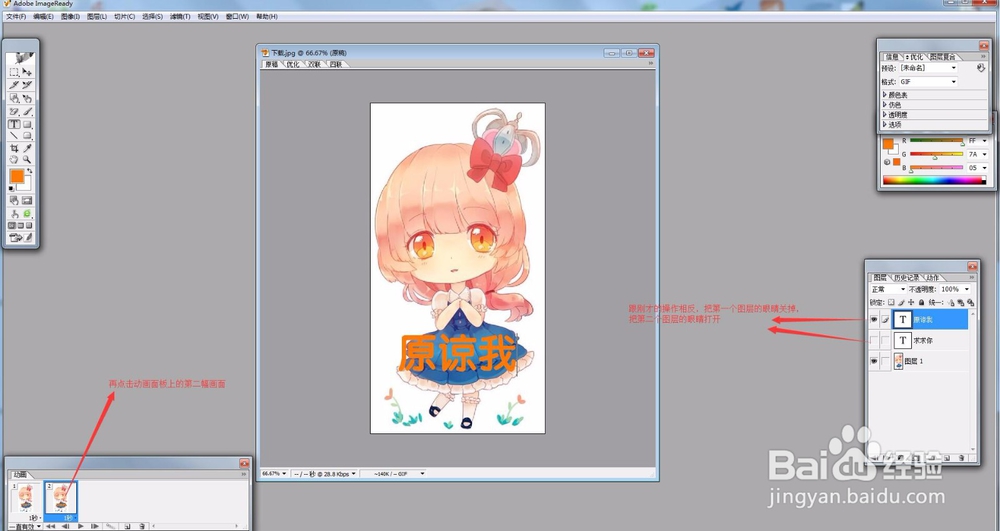Pick a color from the spectrum bar
Screen dimensions: 1000x531
pyautogui.click(x=934, y=181)
